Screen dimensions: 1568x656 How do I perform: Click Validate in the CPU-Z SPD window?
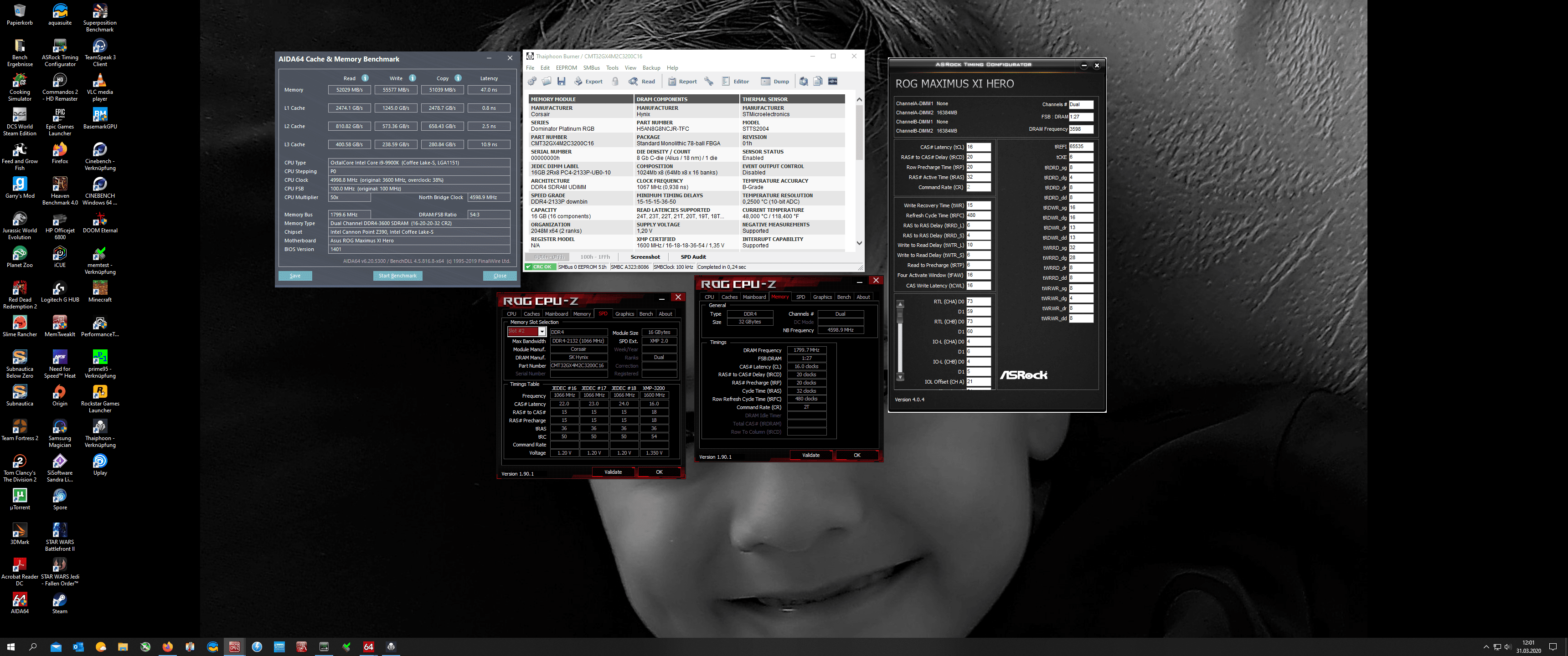coord(613,472)
